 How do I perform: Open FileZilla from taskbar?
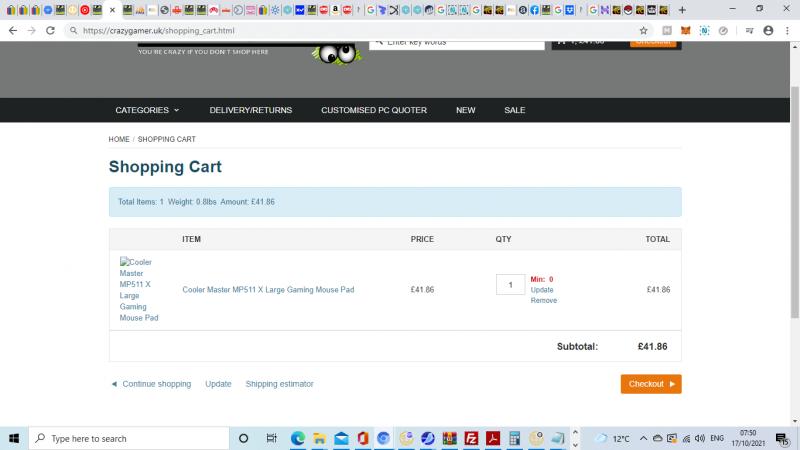coord(471,438)
